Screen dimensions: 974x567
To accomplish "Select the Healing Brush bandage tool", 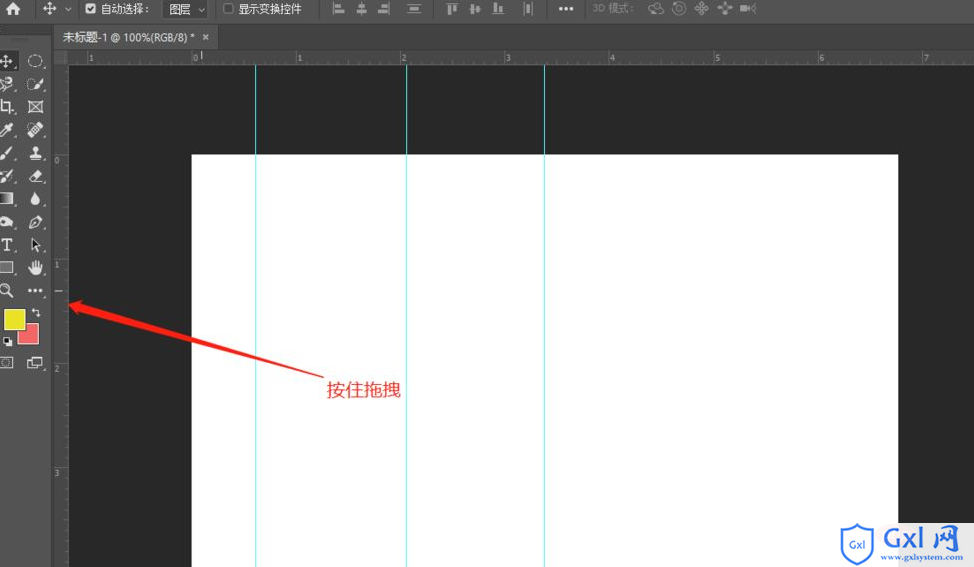I will pos(35,130).
